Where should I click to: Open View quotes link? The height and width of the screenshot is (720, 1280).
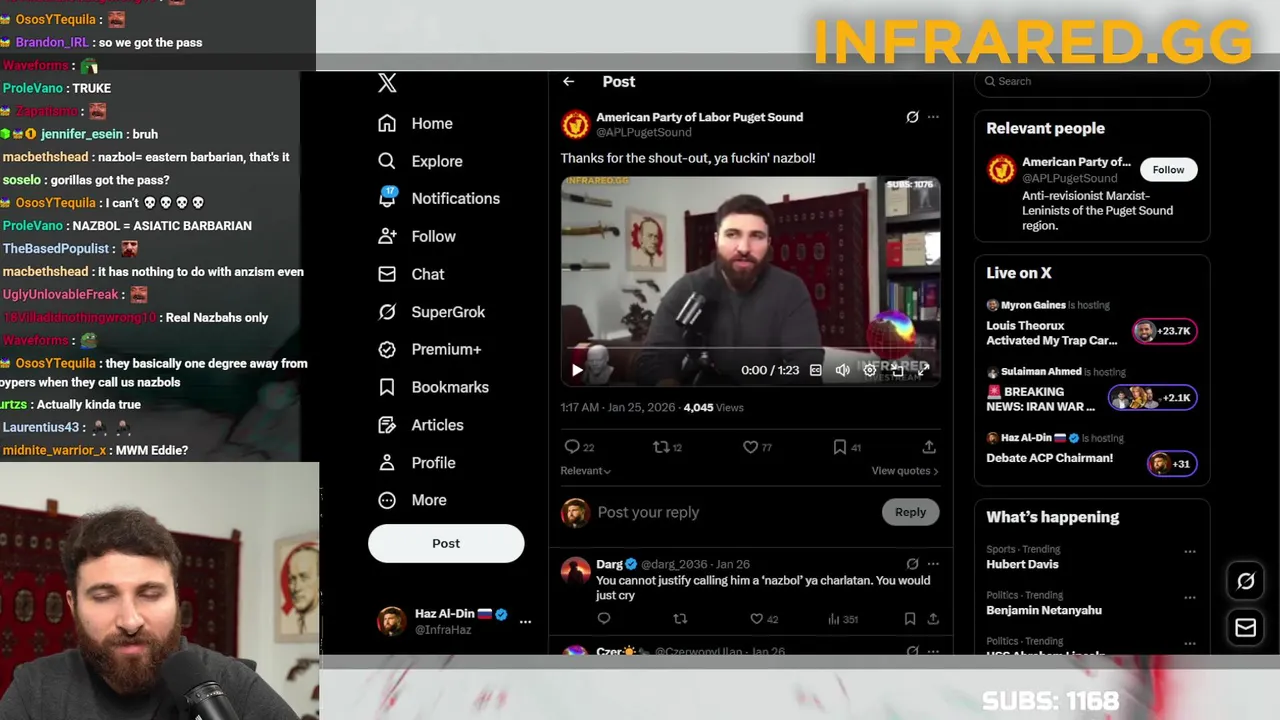pos(905,471)
